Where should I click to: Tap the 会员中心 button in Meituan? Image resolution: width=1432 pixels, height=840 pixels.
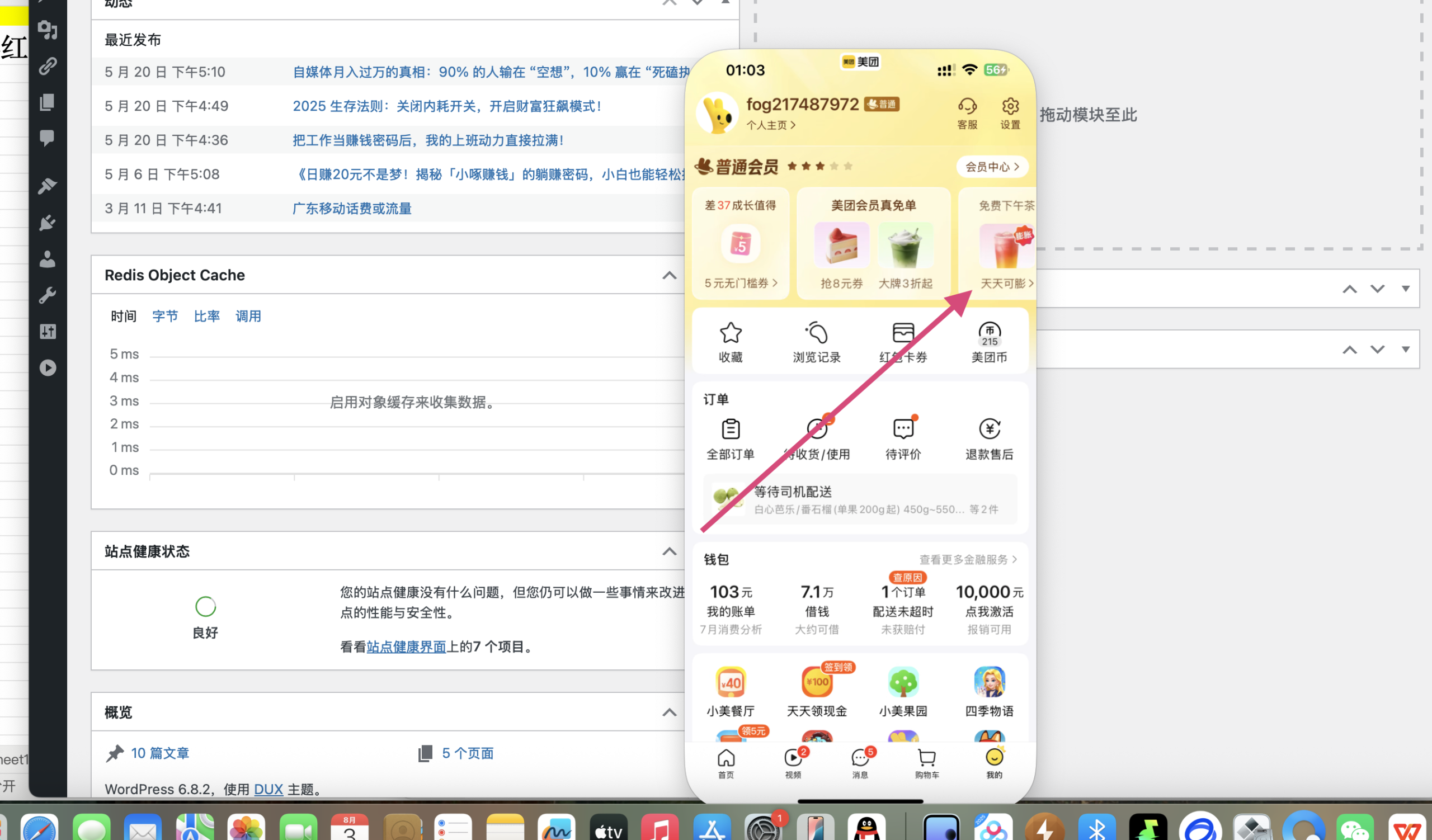pos(992,167)
